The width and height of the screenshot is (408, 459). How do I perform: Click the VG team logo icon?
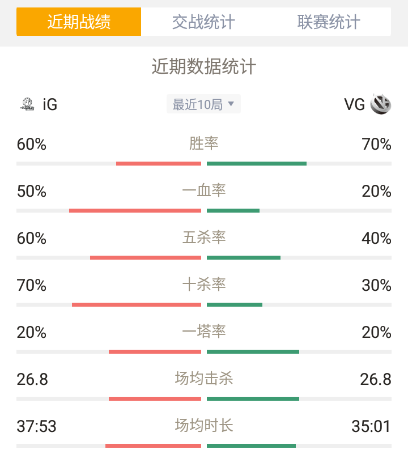point(381,104)
